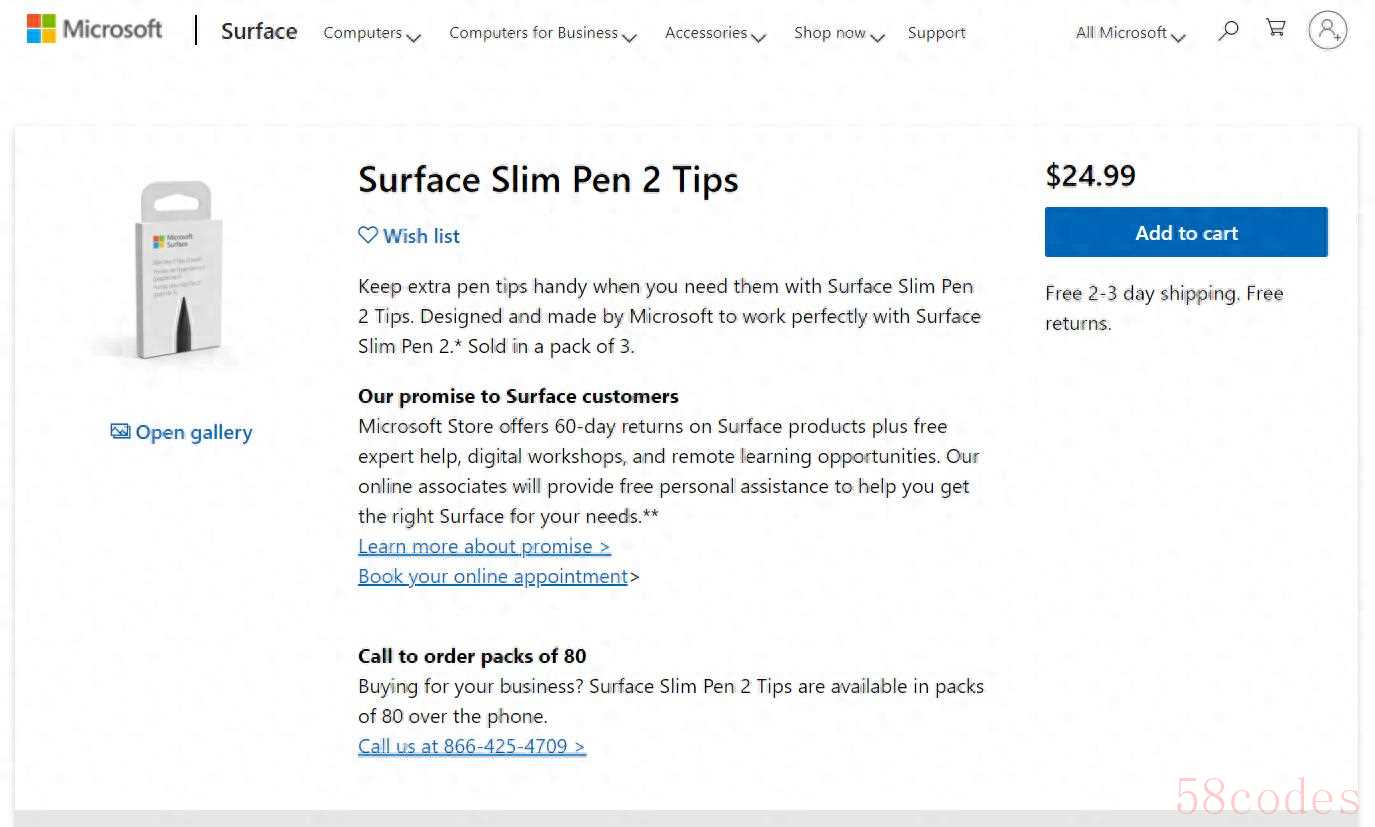
Task: Click the Open gallery image icon
Action: (120, 432)
